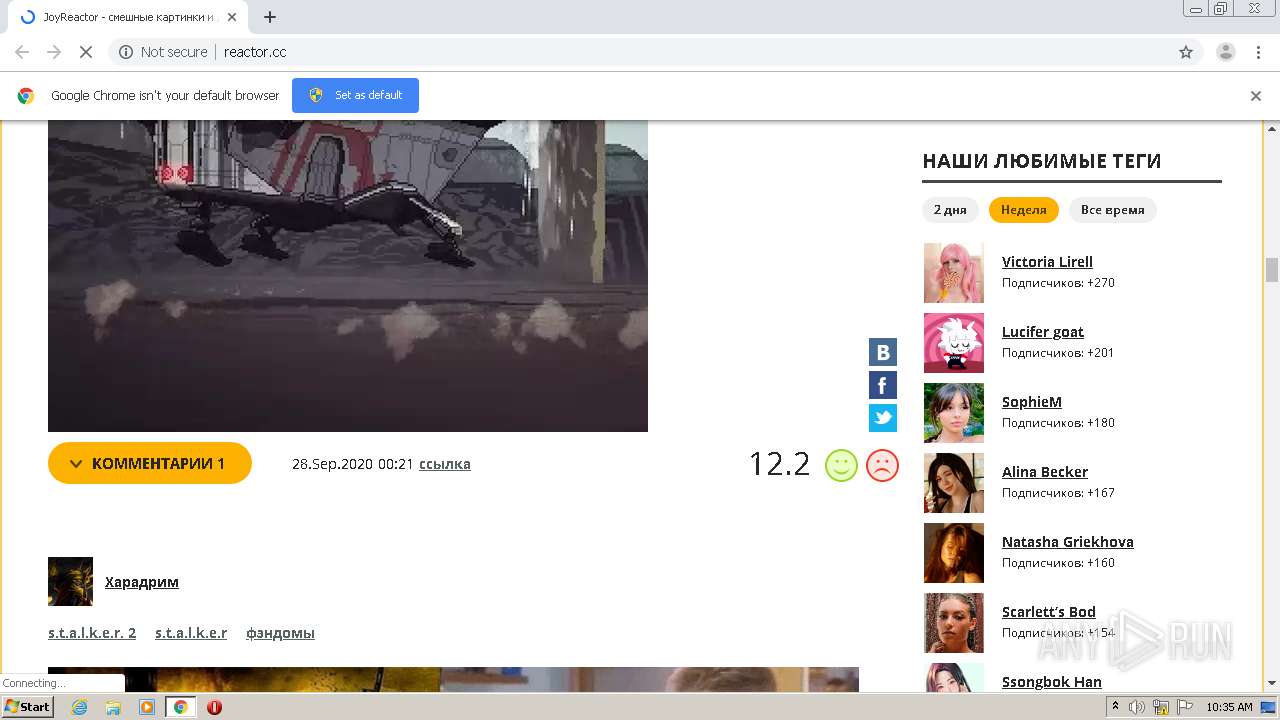Share post on VK icon
This screenshot has height=720, width=1280.
[883, 352]
